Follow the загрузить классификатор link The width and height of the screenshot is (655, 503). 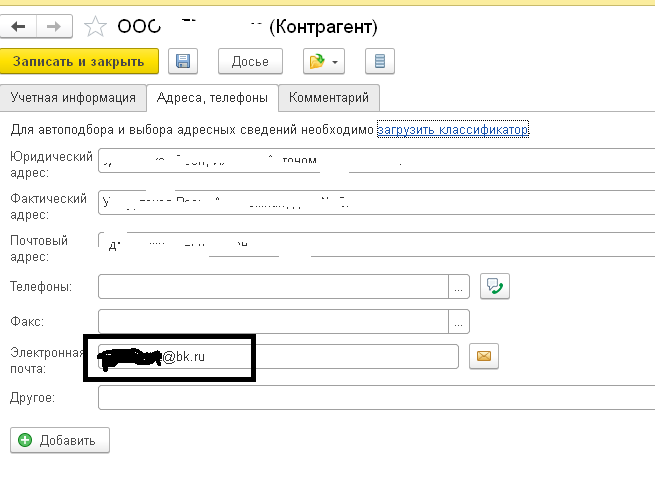tap(452, 129)
